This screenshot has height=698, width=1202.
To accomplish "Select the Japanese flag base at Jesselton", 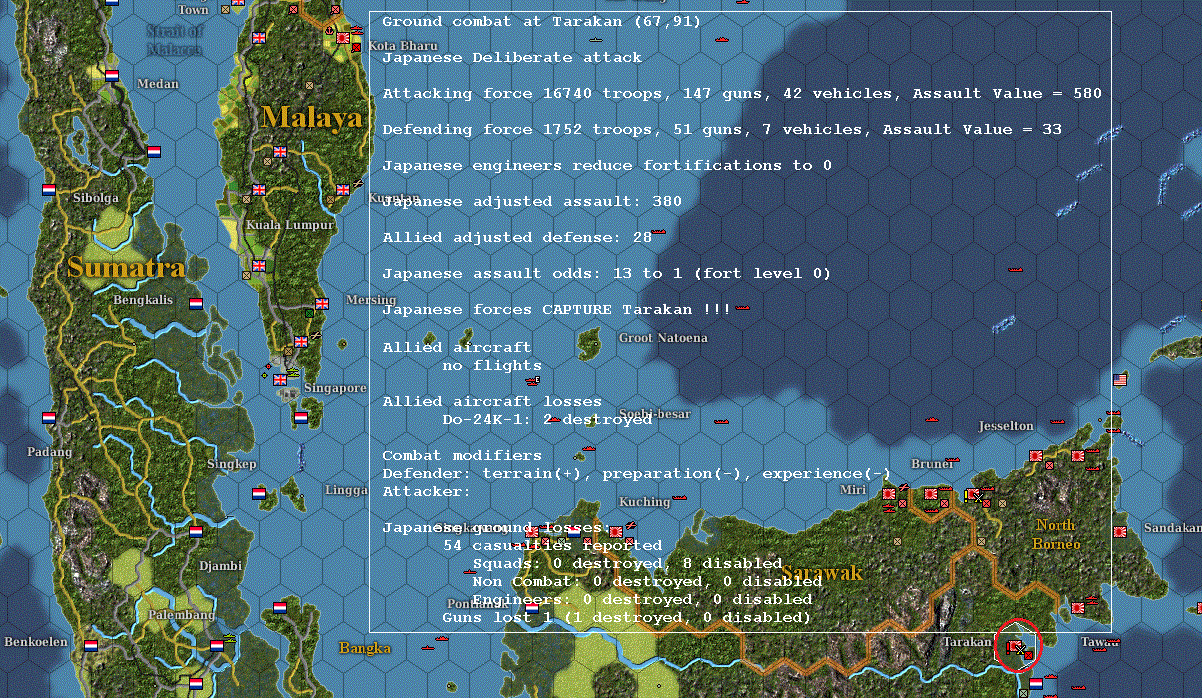I will coord(1036,455).
